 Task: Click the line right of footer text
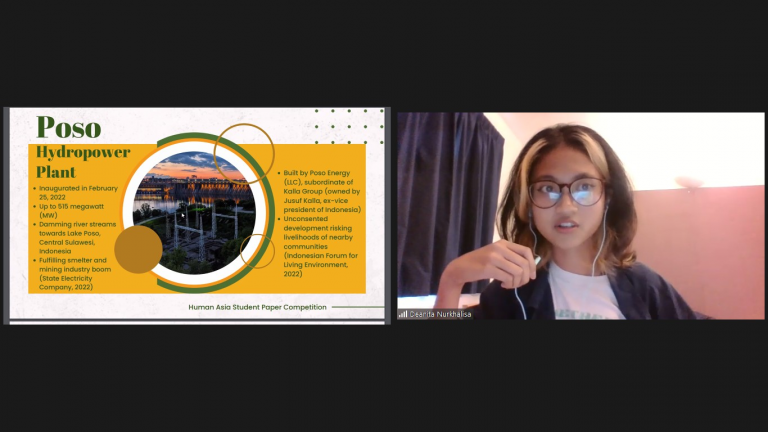coord(357,307)
